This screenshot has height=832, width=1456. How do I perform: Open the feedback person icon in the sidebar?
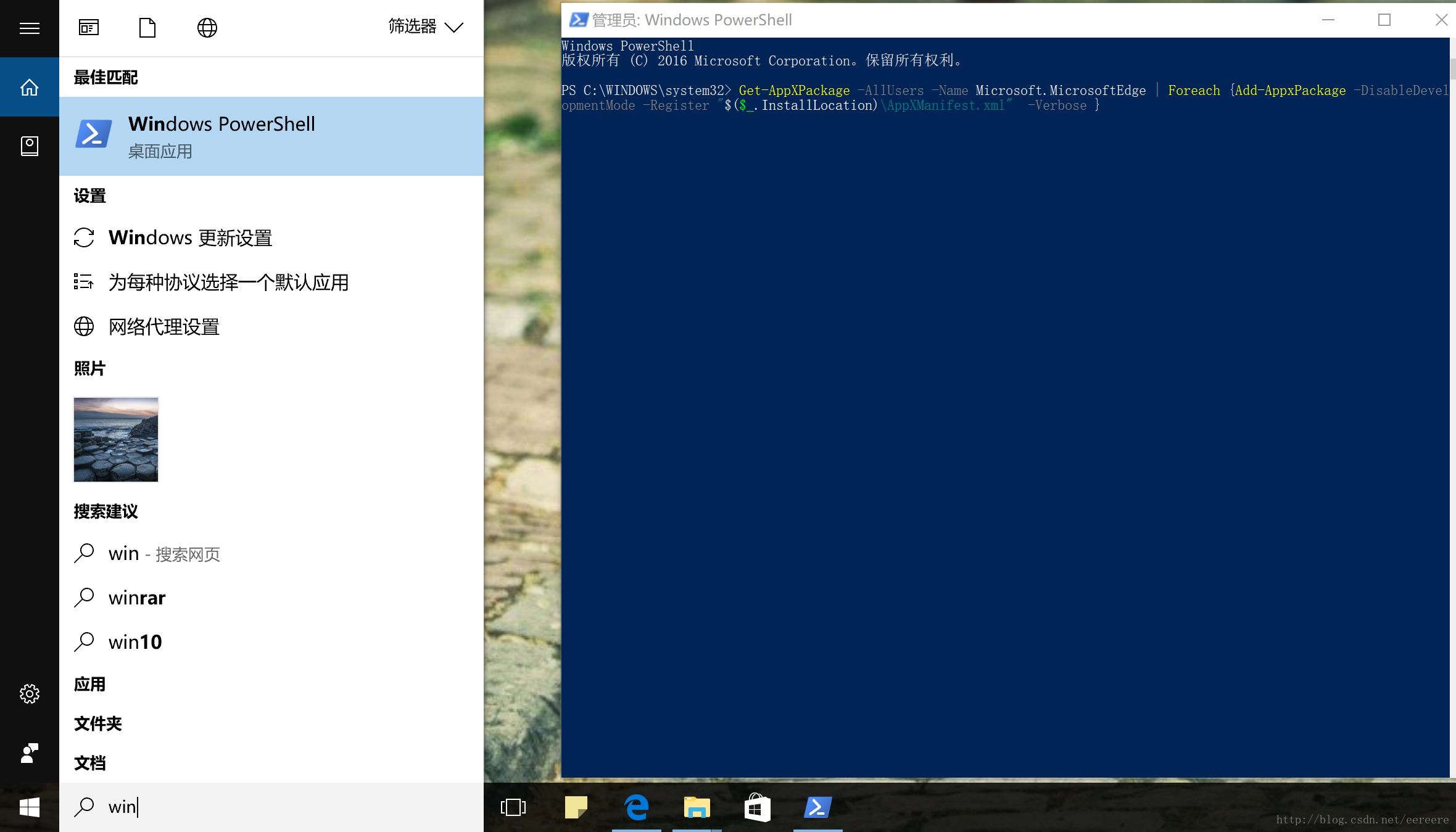tap(29, 753)
